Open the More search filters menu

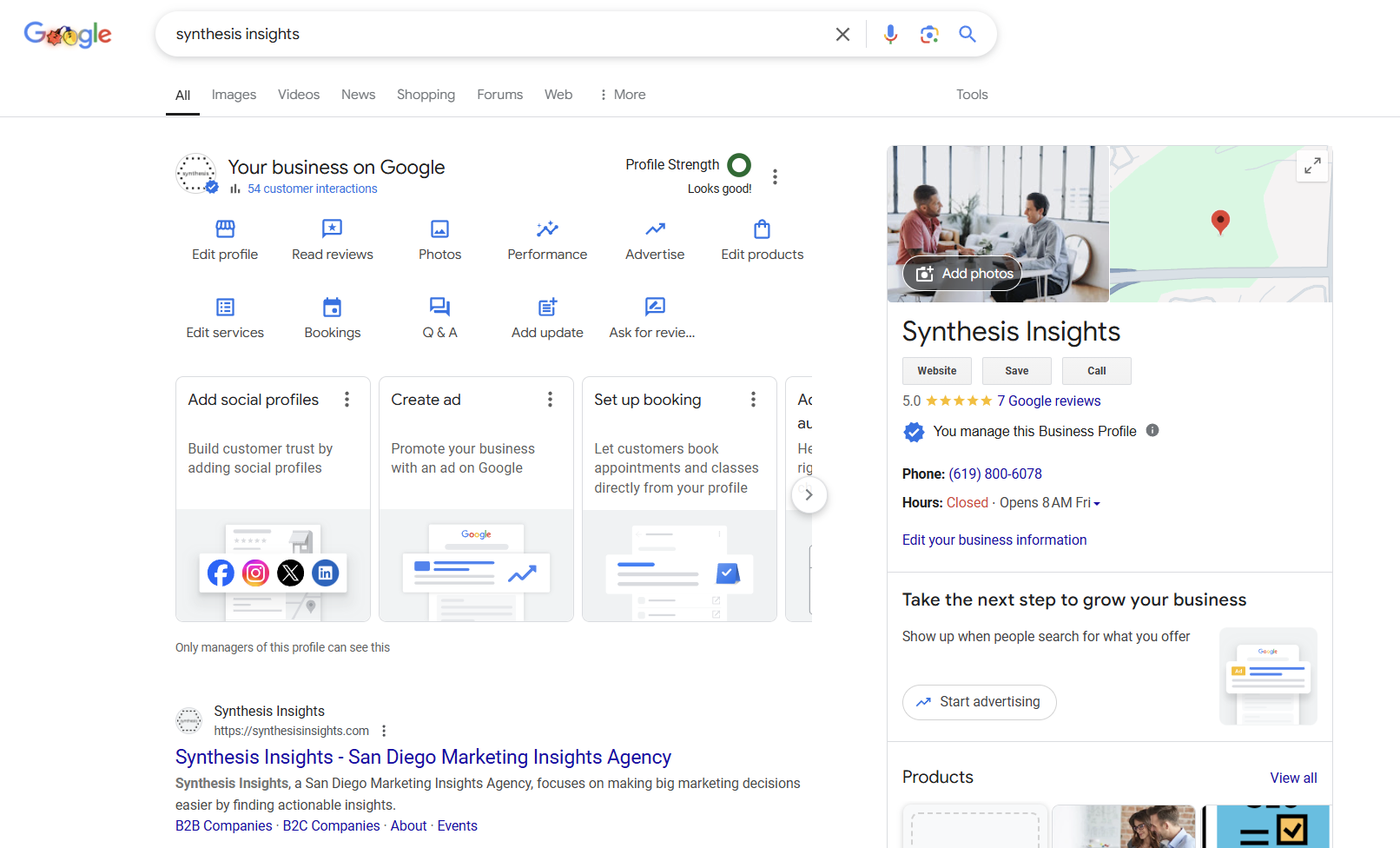pos(623,95)
